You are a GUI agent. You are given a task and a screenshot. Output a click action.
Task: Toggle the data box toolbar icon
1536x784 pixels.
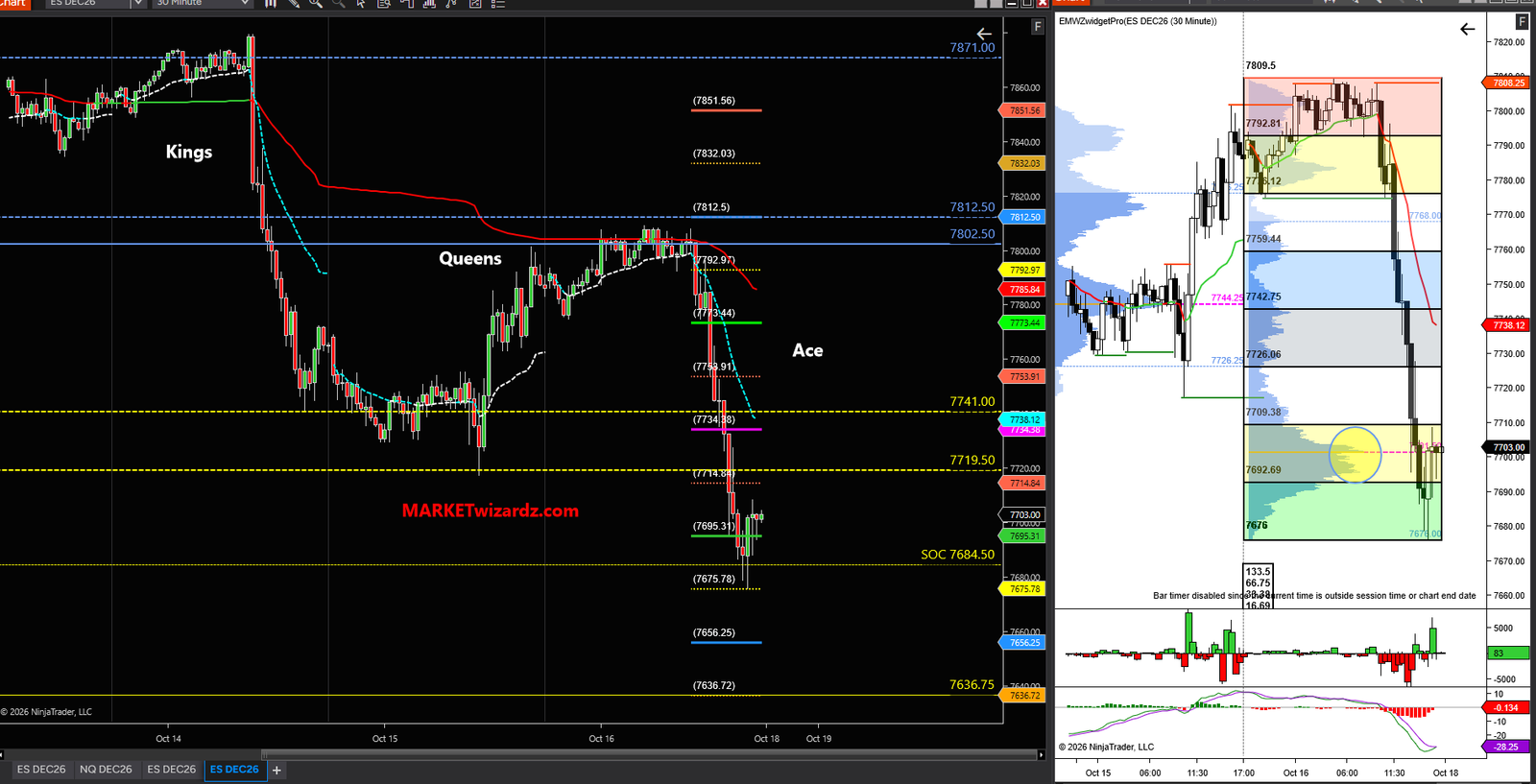pos(384,4)
